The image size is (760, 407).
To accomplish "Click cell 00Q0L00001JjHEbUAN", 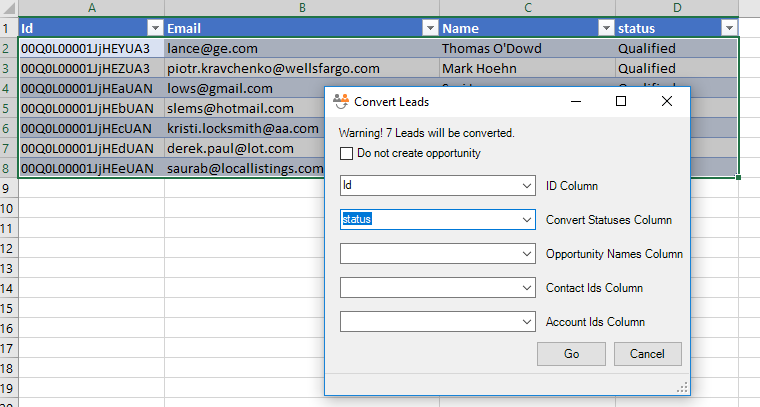I will coord(92,109).
